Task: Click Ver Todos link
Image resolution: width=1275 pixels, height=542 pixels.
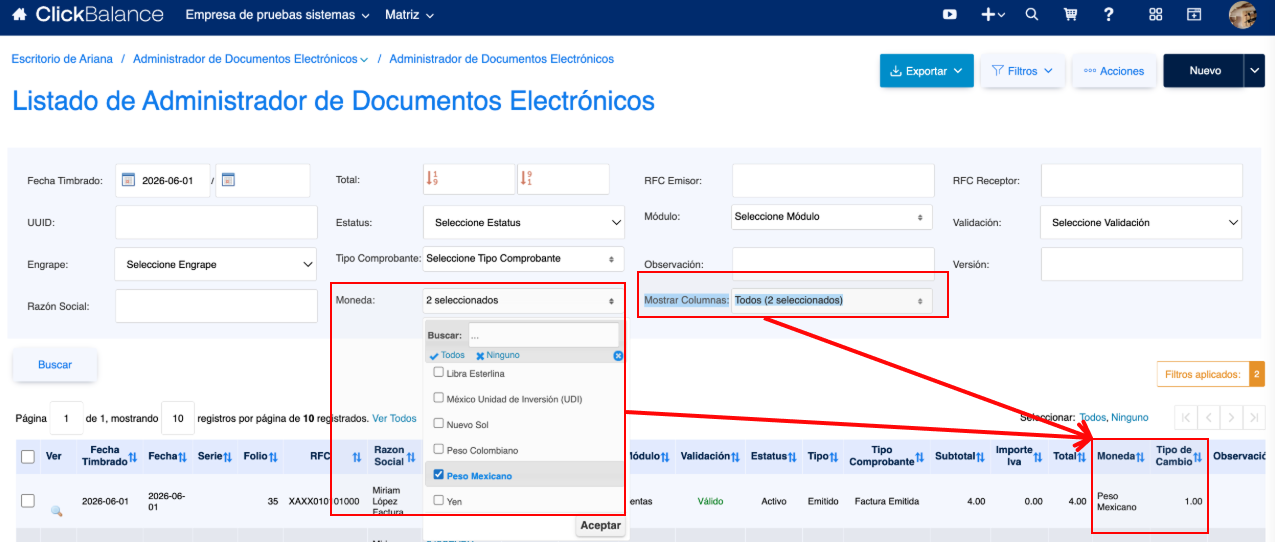Action: point(394,418)
